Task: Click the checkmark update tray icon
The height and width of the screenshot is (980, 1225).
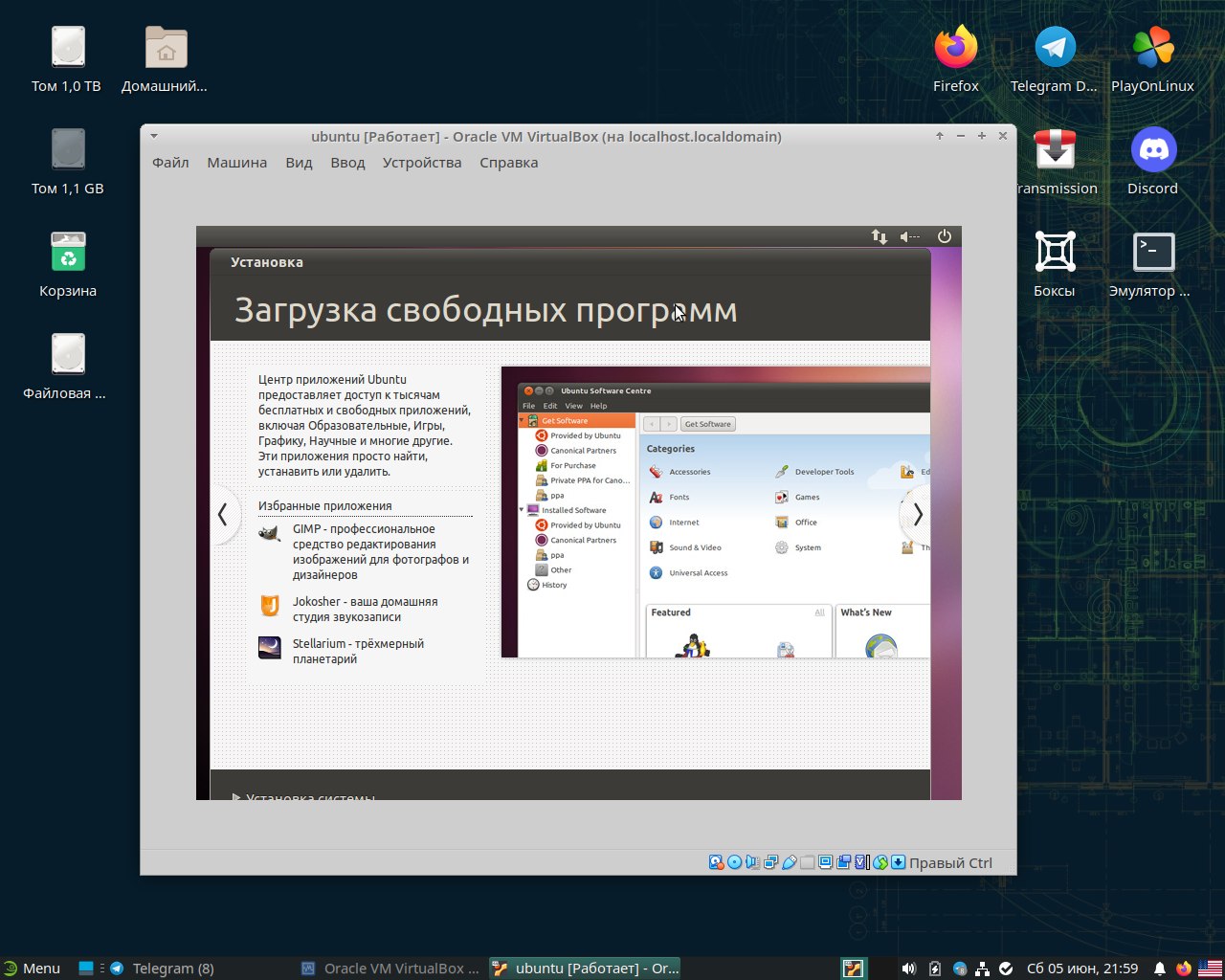Action: (x=1006, y=969)
